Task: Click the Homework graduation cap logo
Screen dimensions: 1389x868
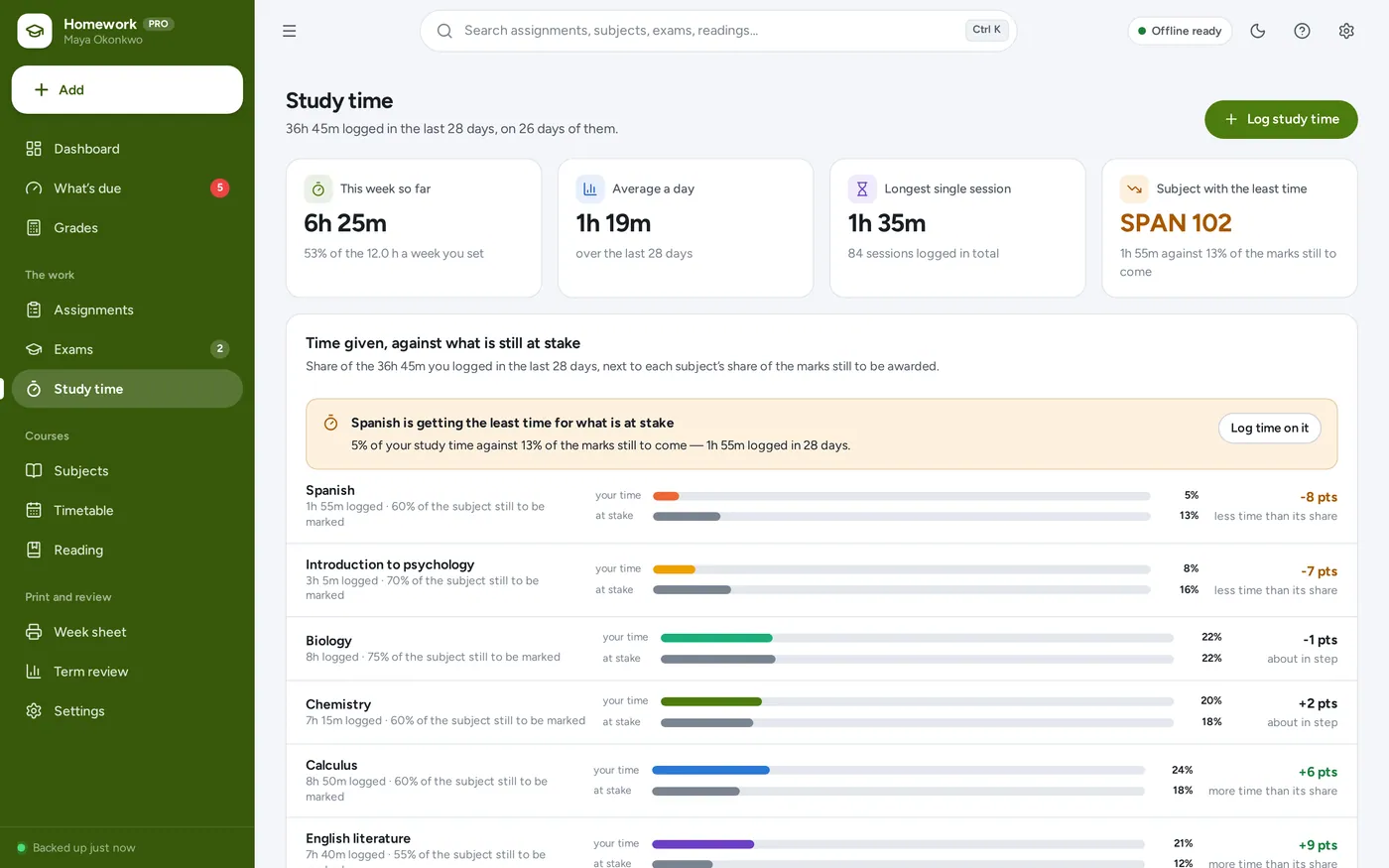Action: tap(35, 31)
